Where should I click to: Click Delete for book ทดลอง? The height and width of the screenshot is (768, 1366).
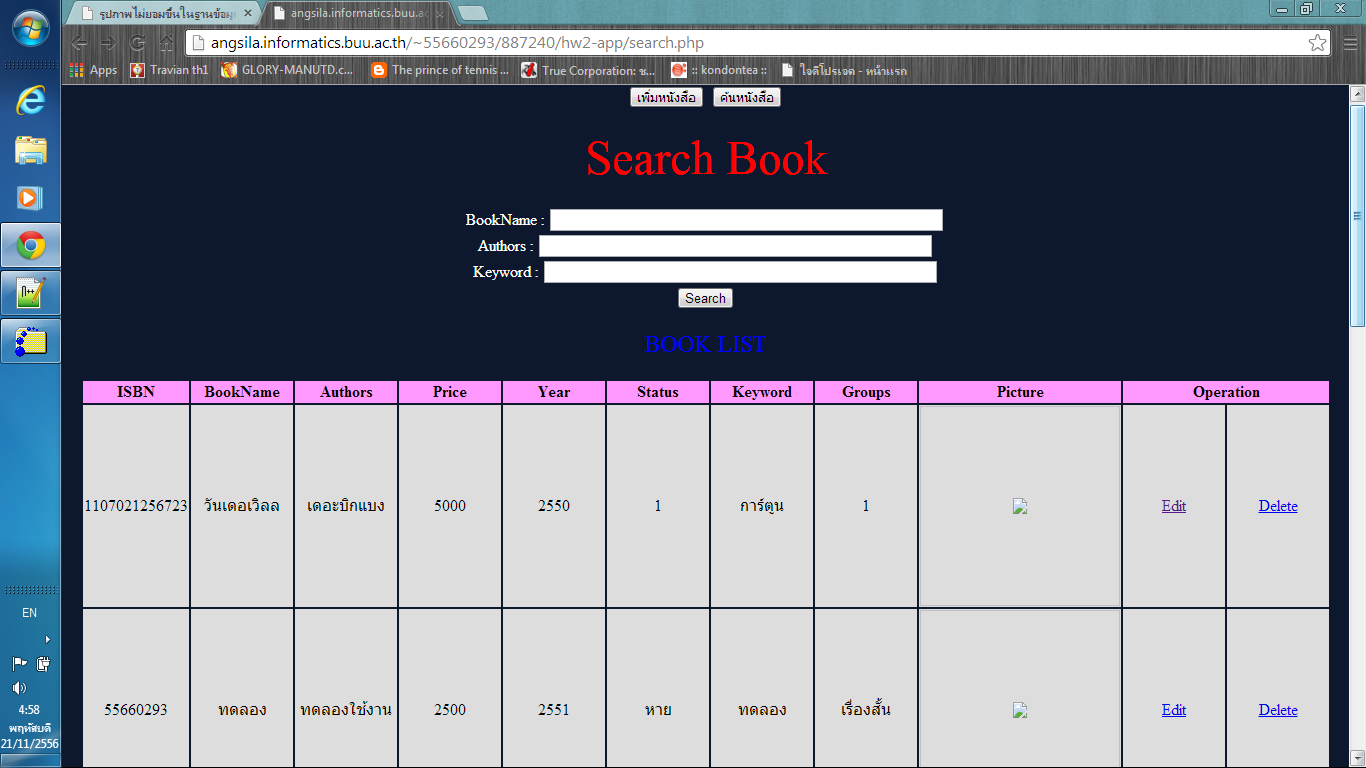coord(1278,710)
